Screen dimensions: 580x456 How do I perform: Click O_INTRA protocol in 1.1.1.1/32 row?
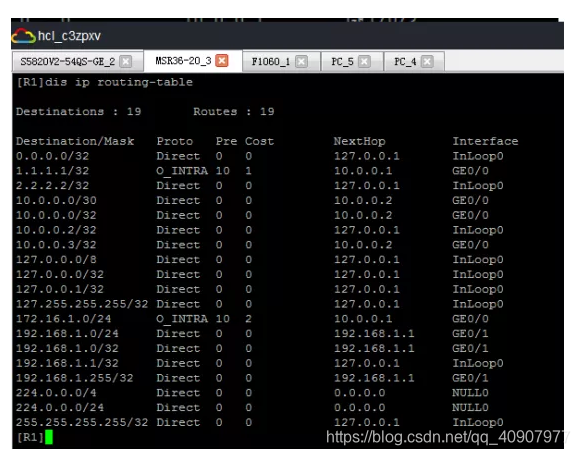(182, 171)
